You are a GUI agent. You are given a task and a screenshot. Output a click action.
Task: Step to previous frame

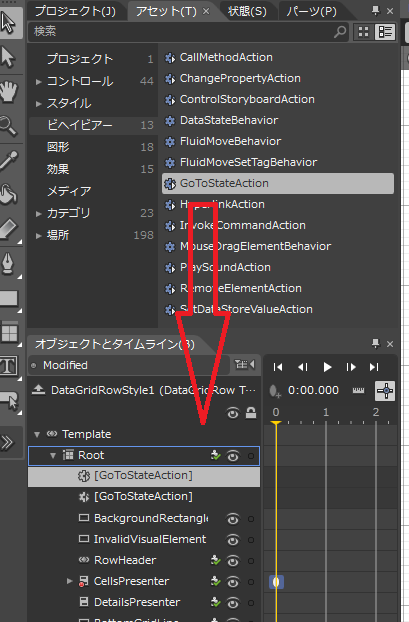click(x=303, y=367)
